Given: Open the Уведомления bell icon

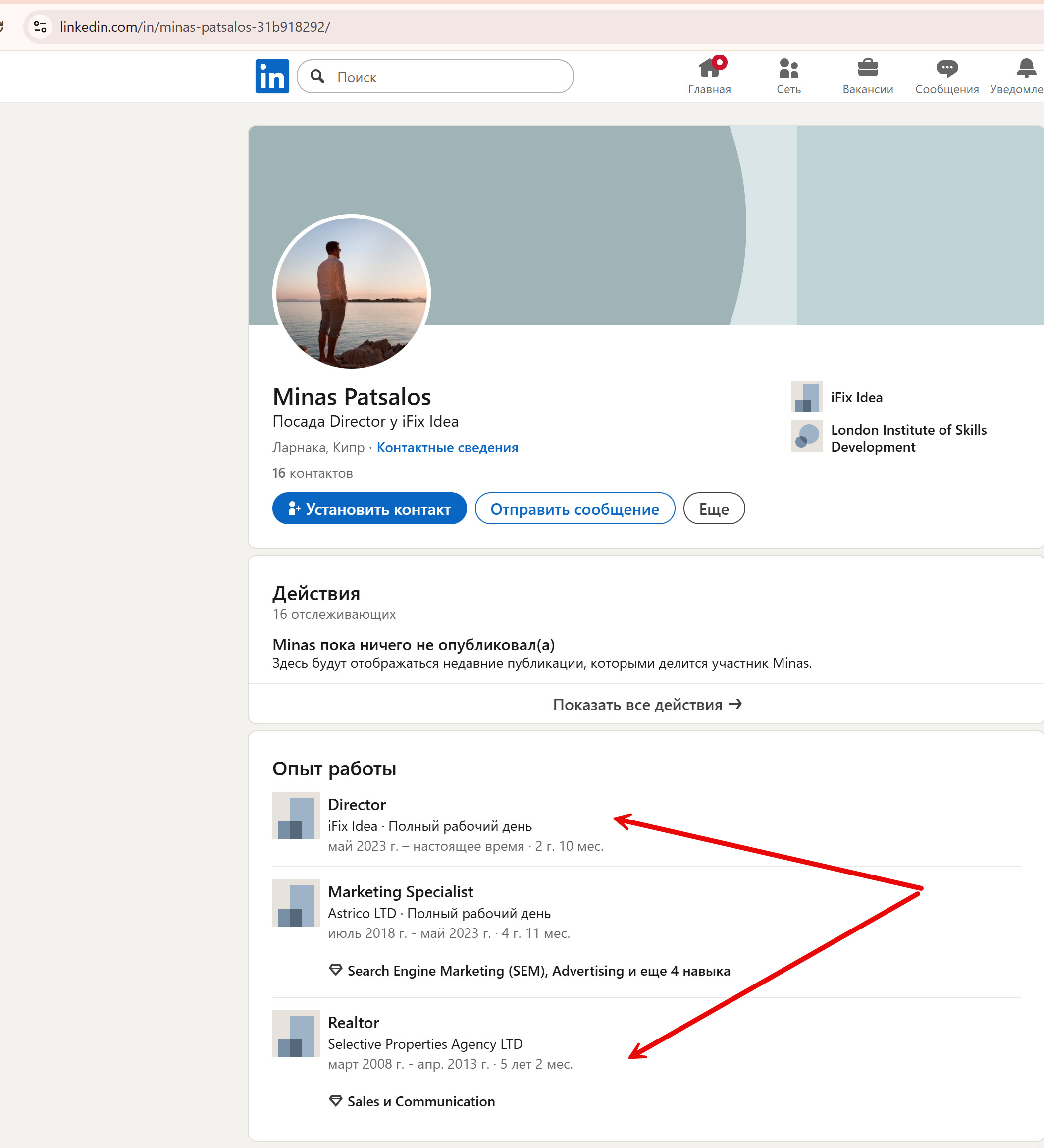Looking at the screenshot, I should pos(1025,69).
